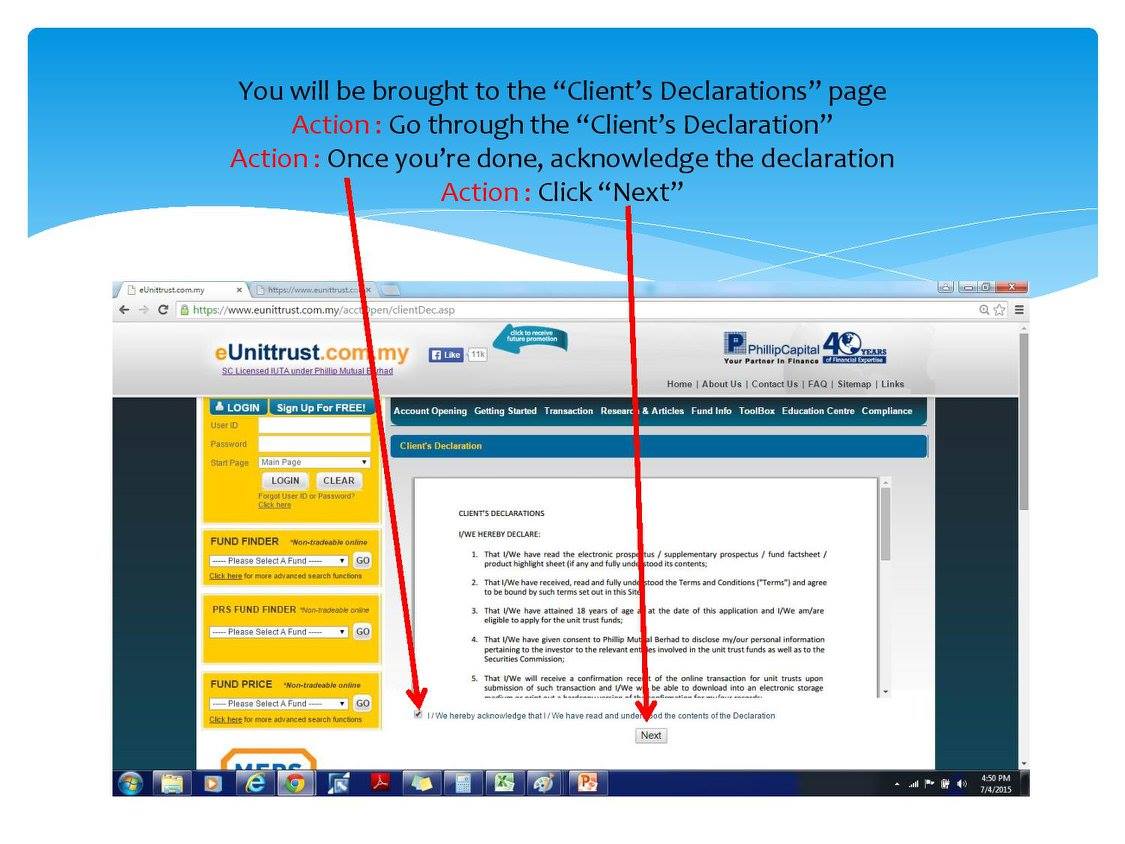The width and height of the screenshot is (1125, 844).
Task: Click the zoom magnifier icon in the address bar
Action: pyautogui.click(x=984, y=310)
